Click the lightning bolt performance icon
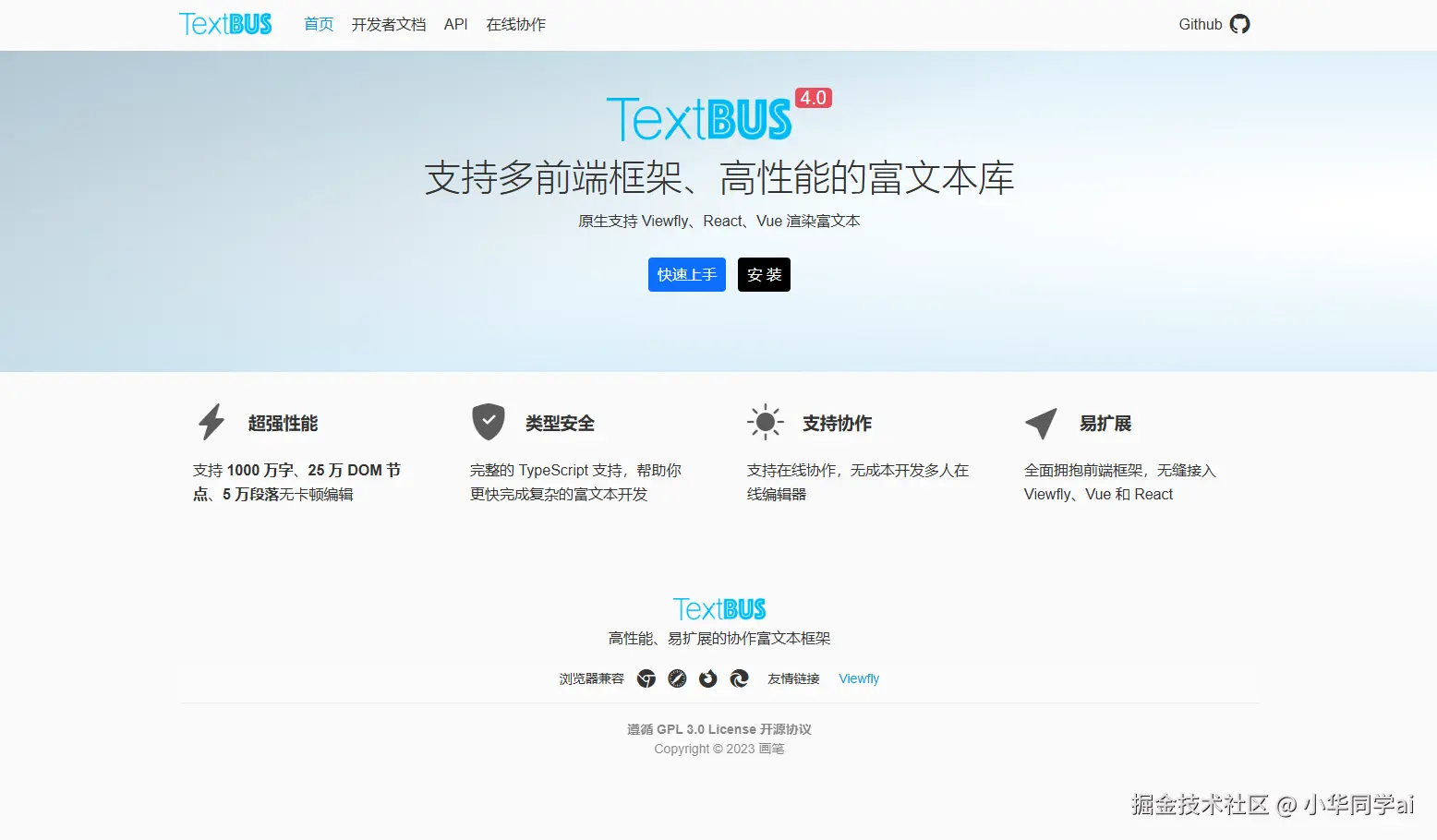Image resolution: width=1437 pixels, height=840 pixels. [211, 422]
